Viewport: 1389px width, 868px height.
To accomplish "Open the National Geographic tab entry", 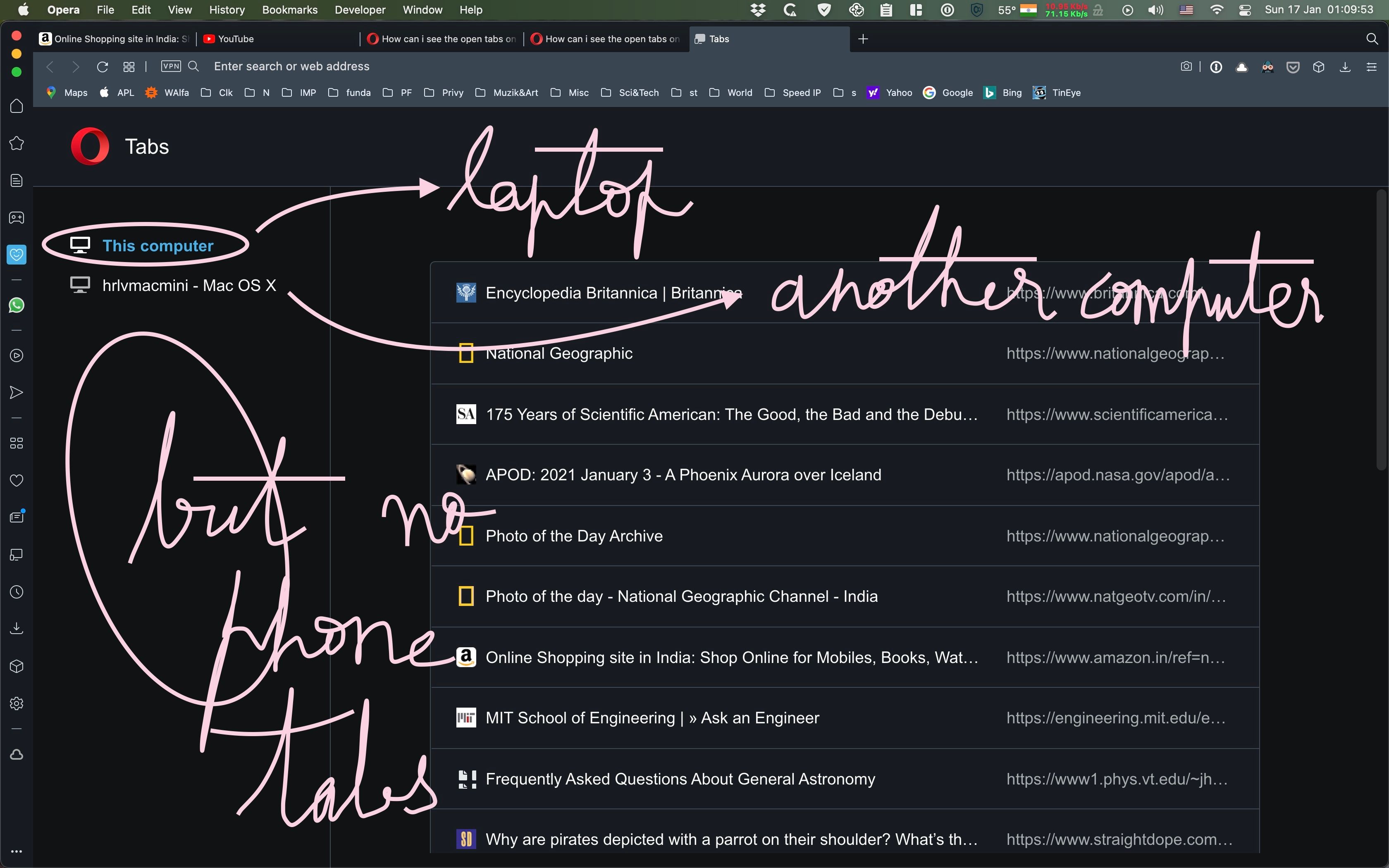I will [845, 353].
